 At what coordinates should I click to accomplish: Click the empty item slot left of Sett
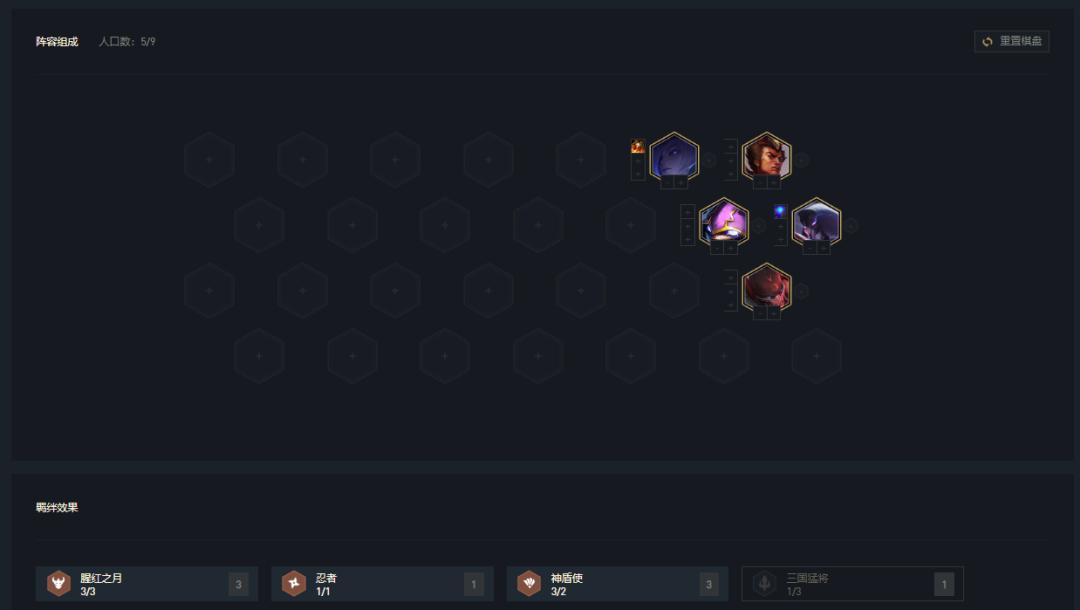coord(731,146)
